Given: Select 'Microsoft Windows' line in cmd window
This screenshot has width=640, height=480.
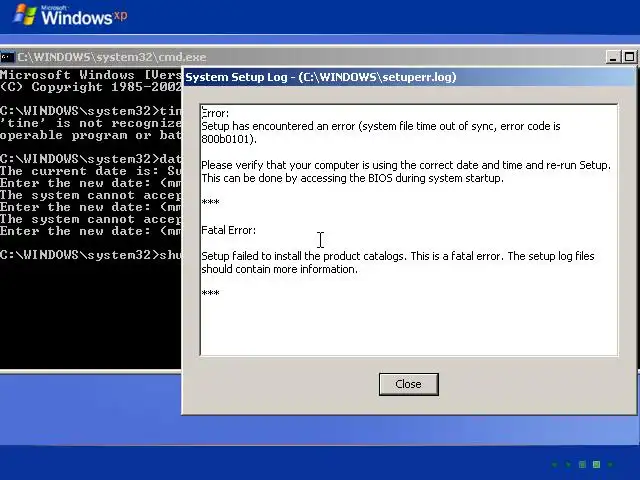Looking at the screenshot, I should pyautogui.click(x=91, y=75).
